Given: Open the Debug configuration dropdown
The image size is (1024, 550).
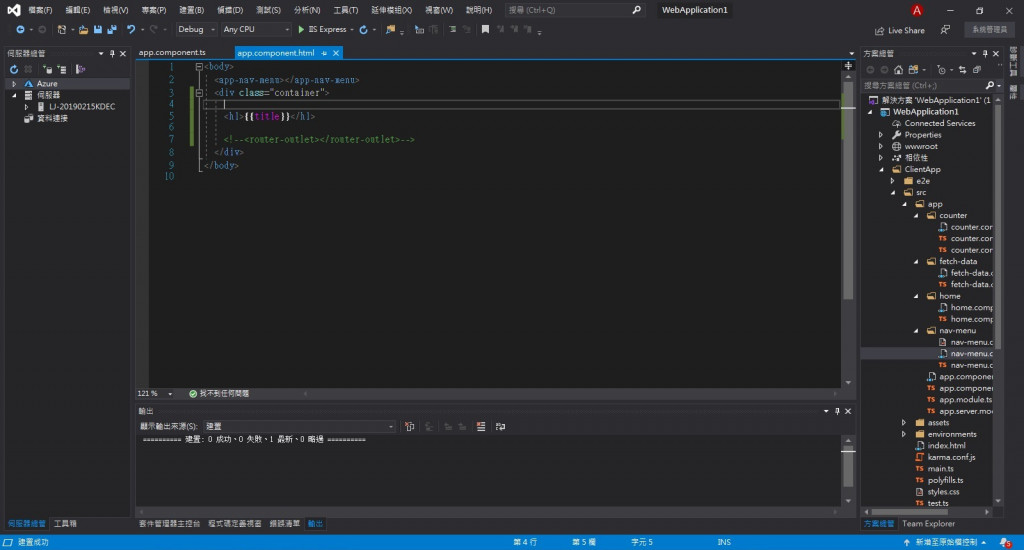Looking at the screenshot, I should pyautogui.click(x=196, y=30).
